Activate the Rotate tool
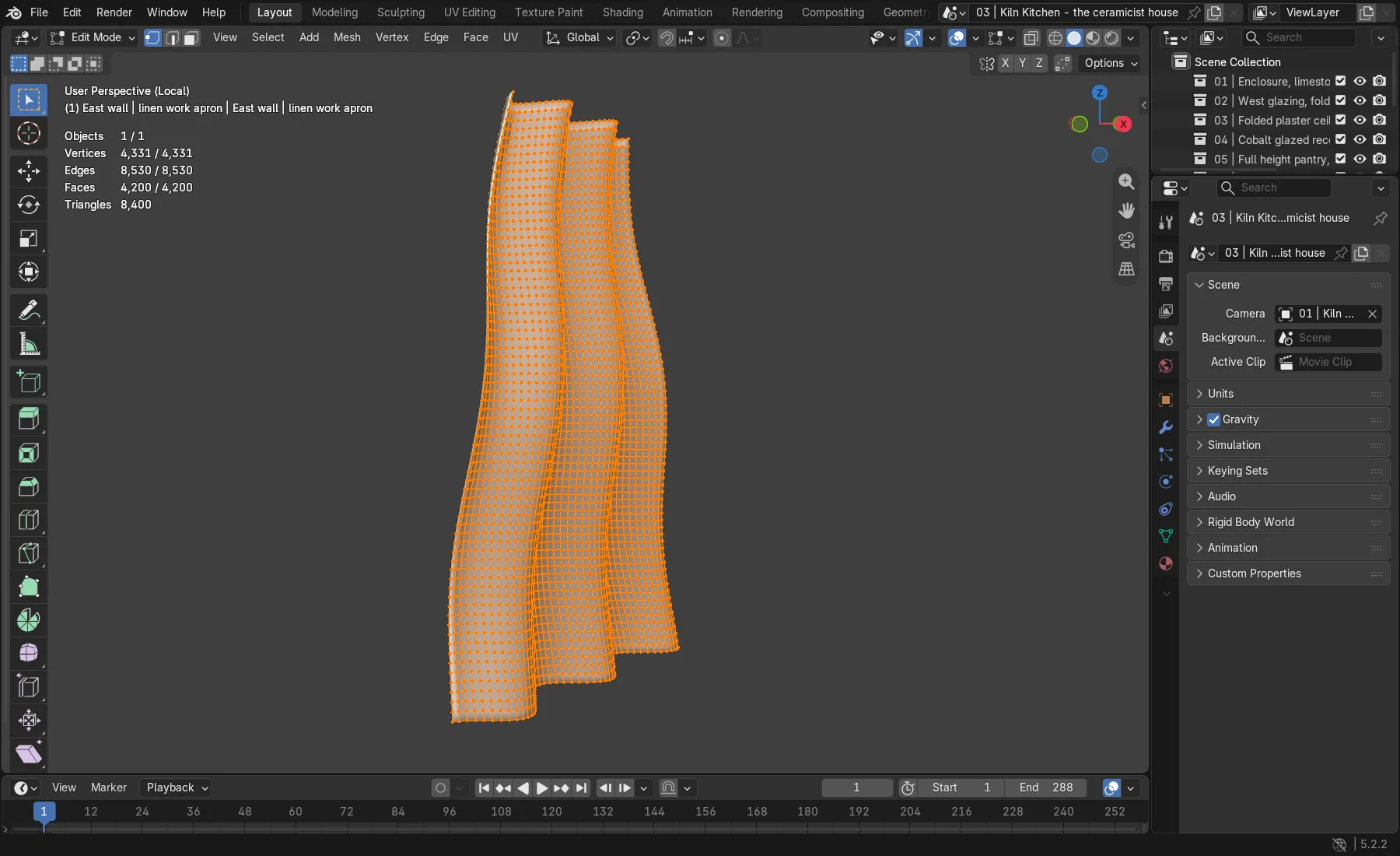 (29, 205)
